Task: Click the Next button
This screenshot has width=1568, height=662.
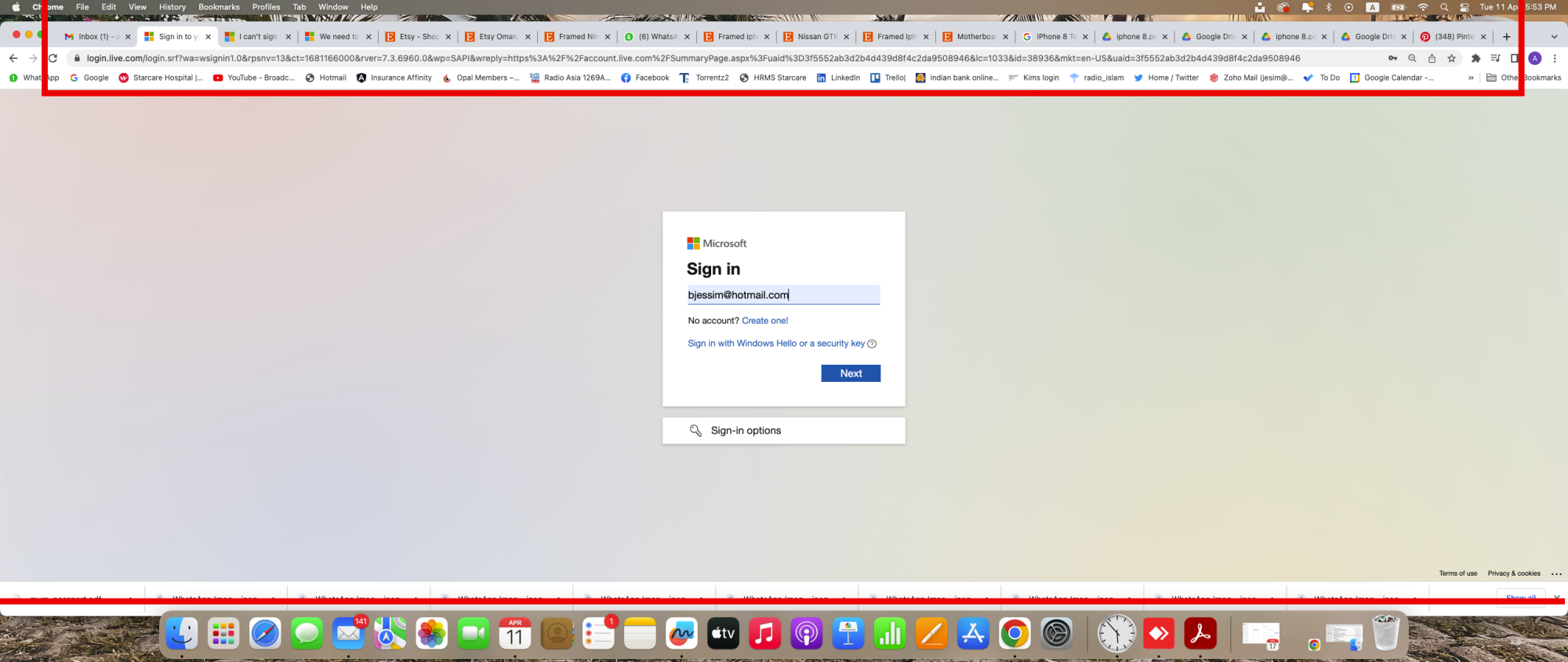Action: pyautogui.click(x=851, y=373)
